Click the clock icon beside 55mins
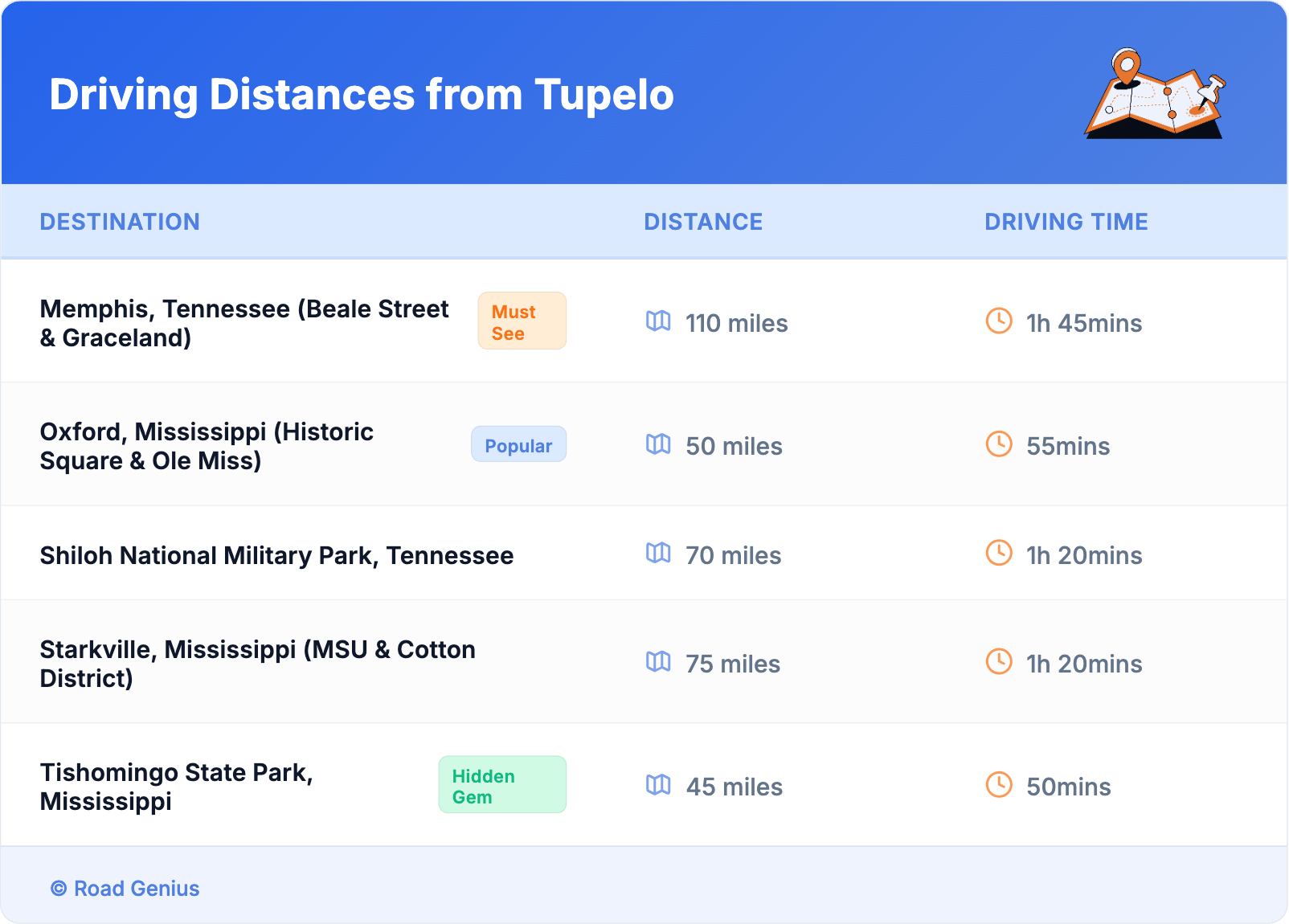 click(x=999, y=444)
